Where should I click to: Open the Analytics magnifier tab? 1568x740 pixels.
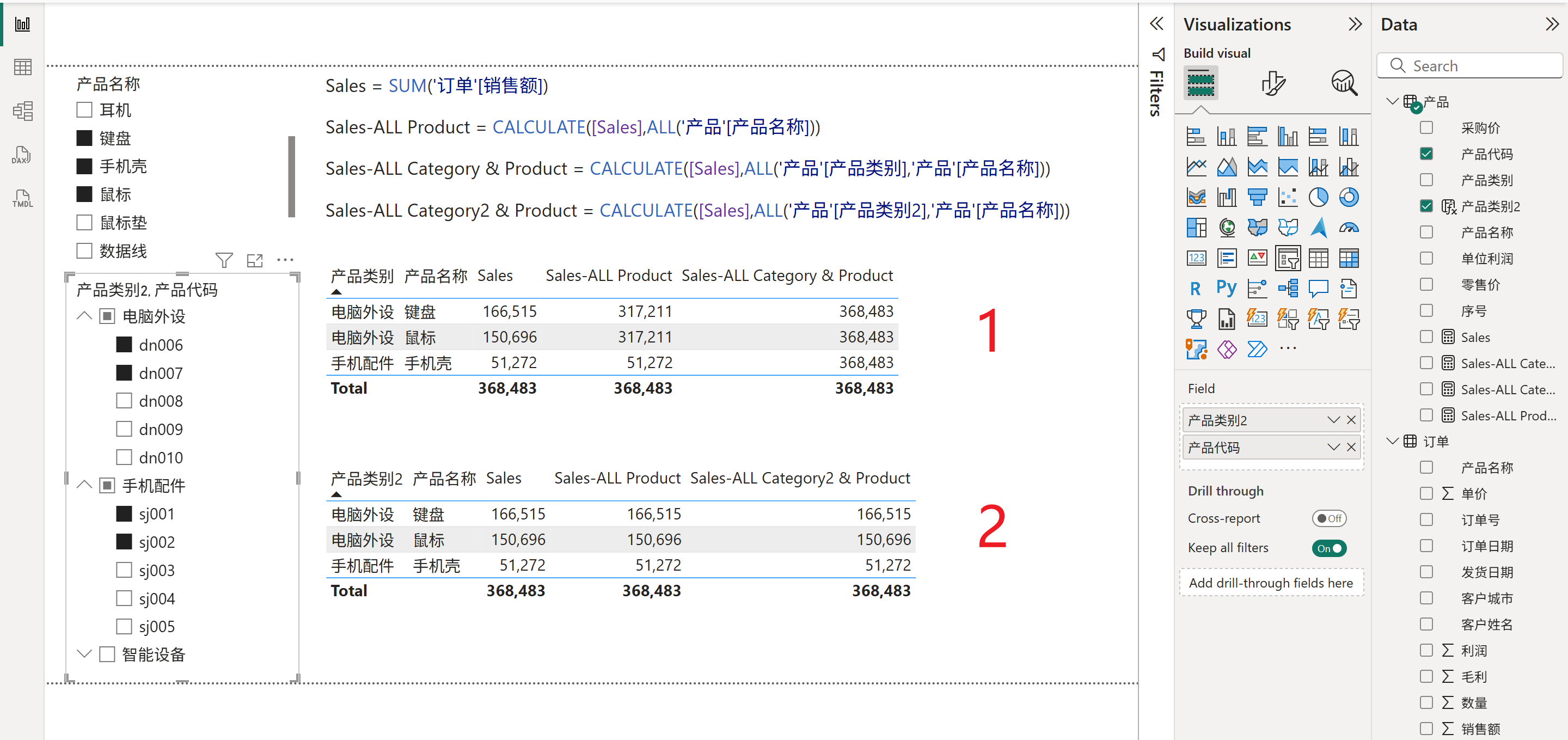coord(1344,83)
